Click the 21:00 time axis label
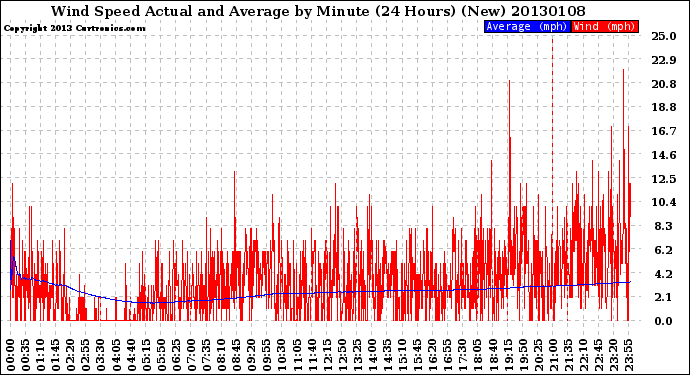Image resolution: width=690 pixels, height=375 pixels. [553, 355]
